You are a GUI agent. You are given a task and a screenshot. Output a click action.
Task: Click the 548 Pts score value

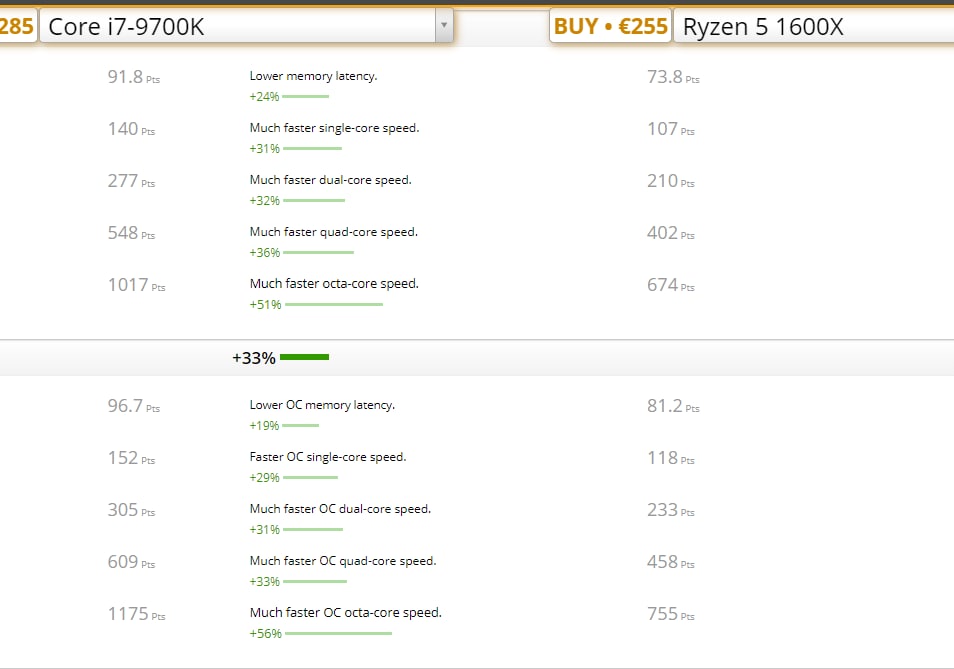131,233
